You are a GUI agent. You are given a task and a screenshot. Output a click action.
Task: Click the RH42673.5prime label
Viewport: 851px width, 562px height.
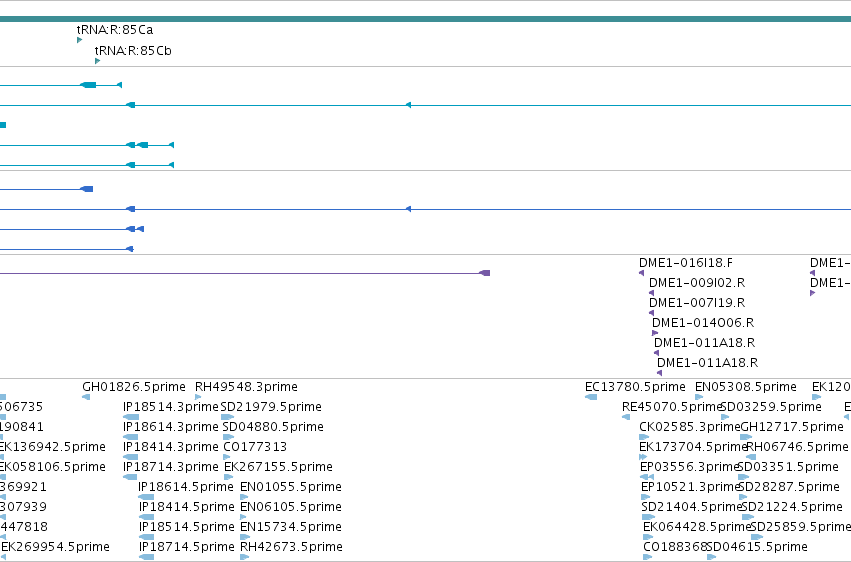[x=291, y=547]
